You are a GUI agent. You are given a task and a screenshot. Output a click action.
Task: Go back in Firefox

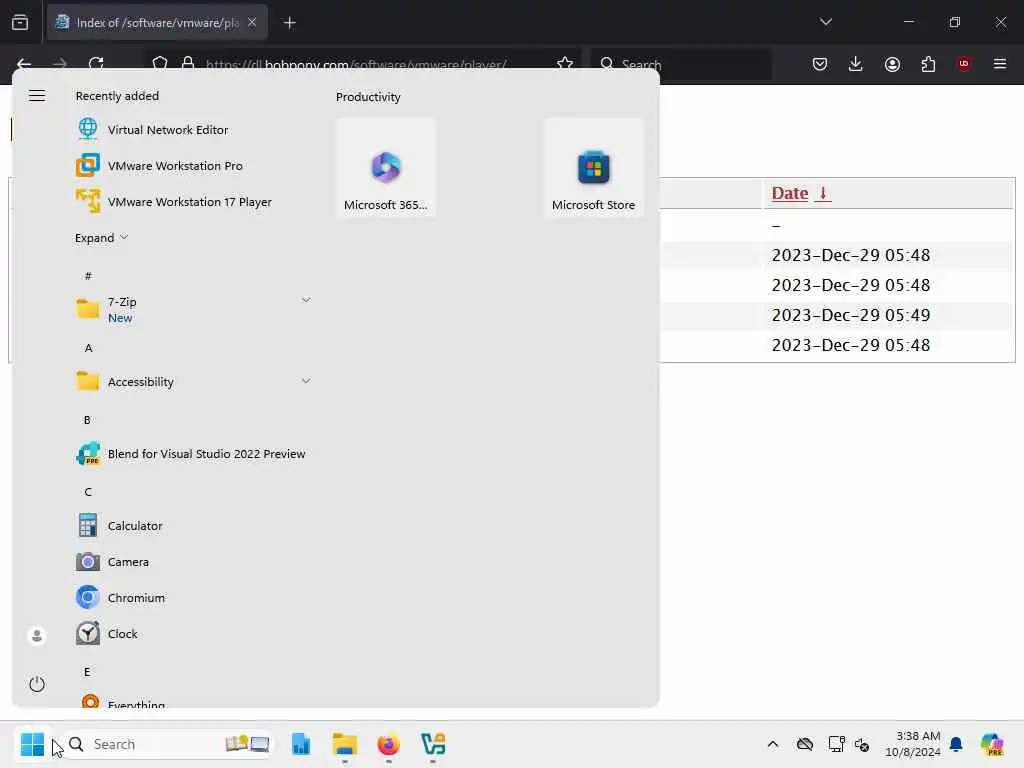tap(24, 64)
